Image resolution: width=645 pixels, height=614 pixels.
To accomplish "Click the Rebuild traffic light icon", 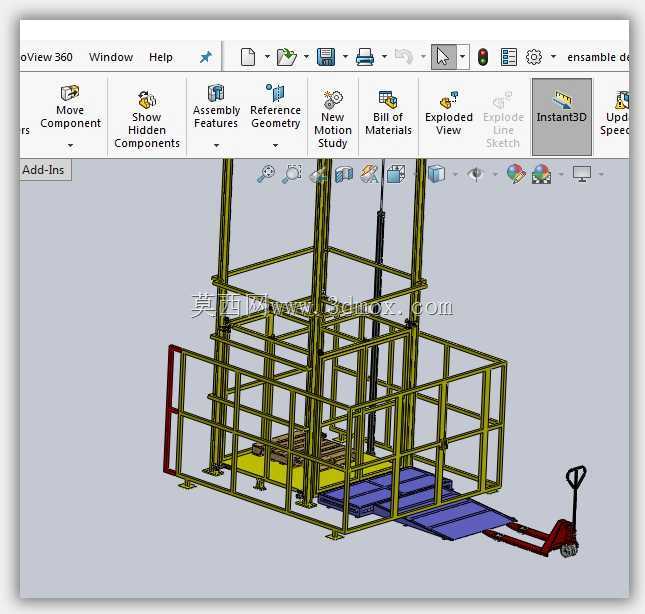I will click(483, 57).
